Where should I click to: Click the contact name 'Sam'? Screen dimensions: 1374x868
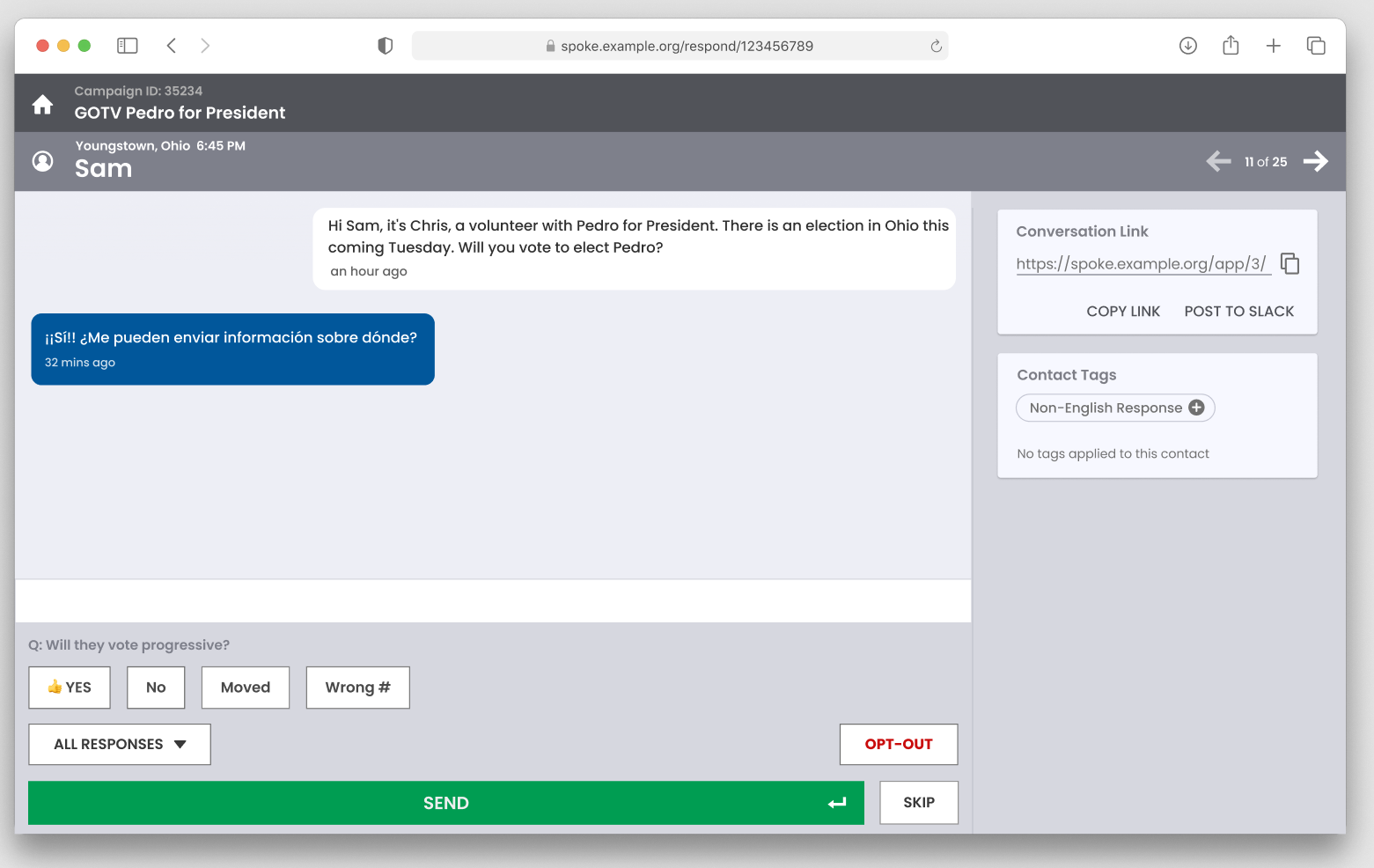104,168
